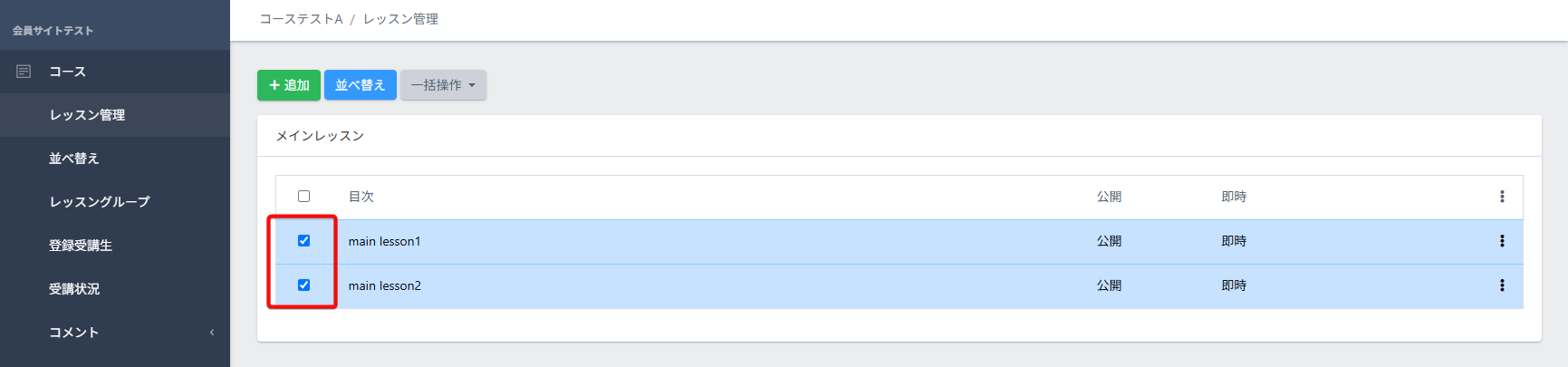
Task: Click 会員サイトテスト site title
Action: [53, 31]
